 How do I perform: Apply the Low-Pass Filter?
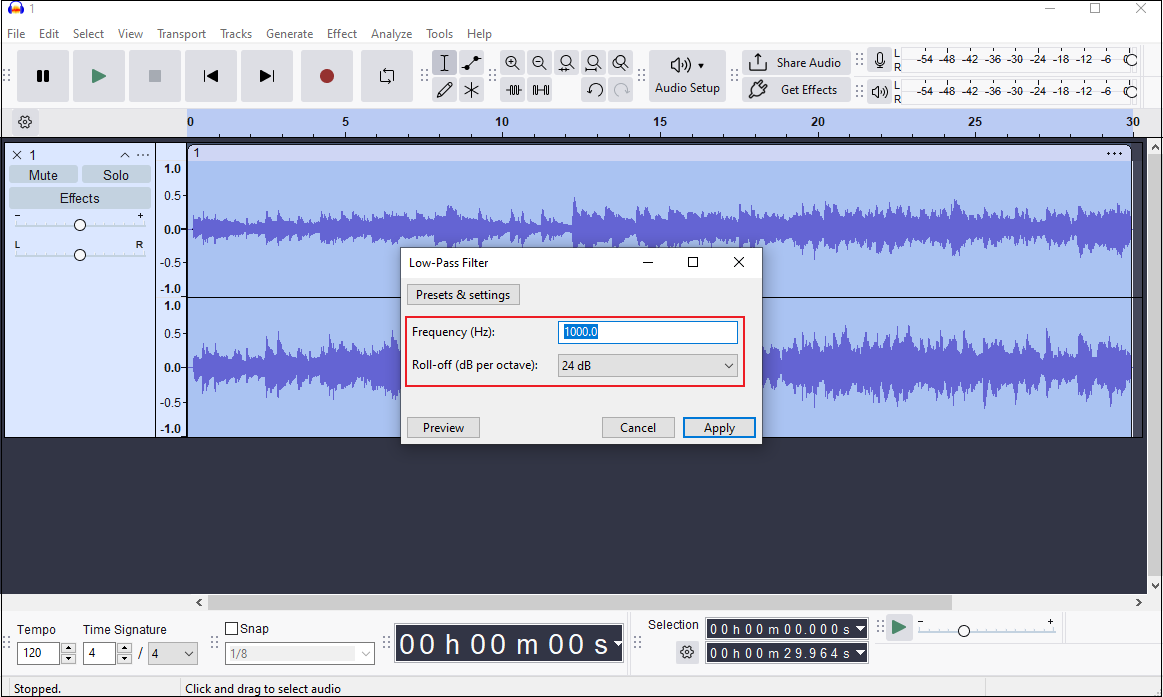click(719, 427)
